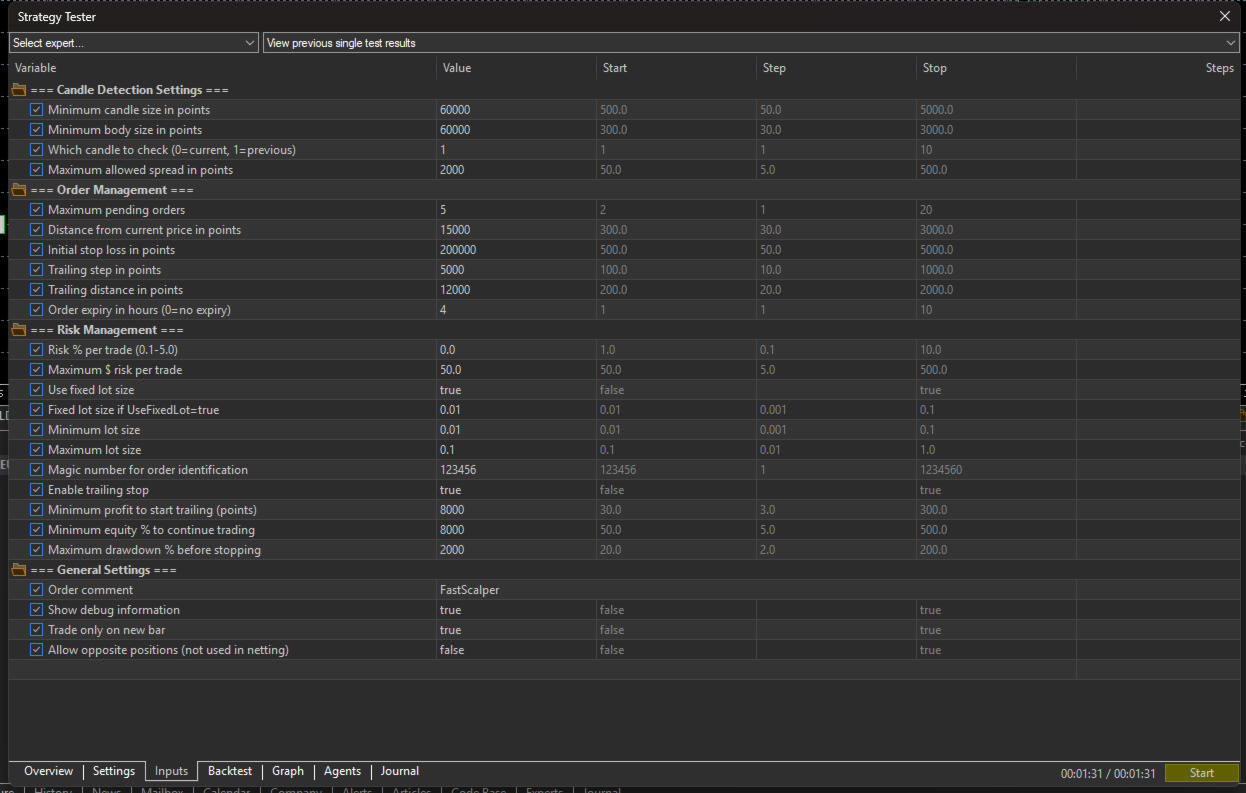Open the Journal tab
Image resolution: width=1246 pixels, height=793 pixels.
(x=400, y=771)
